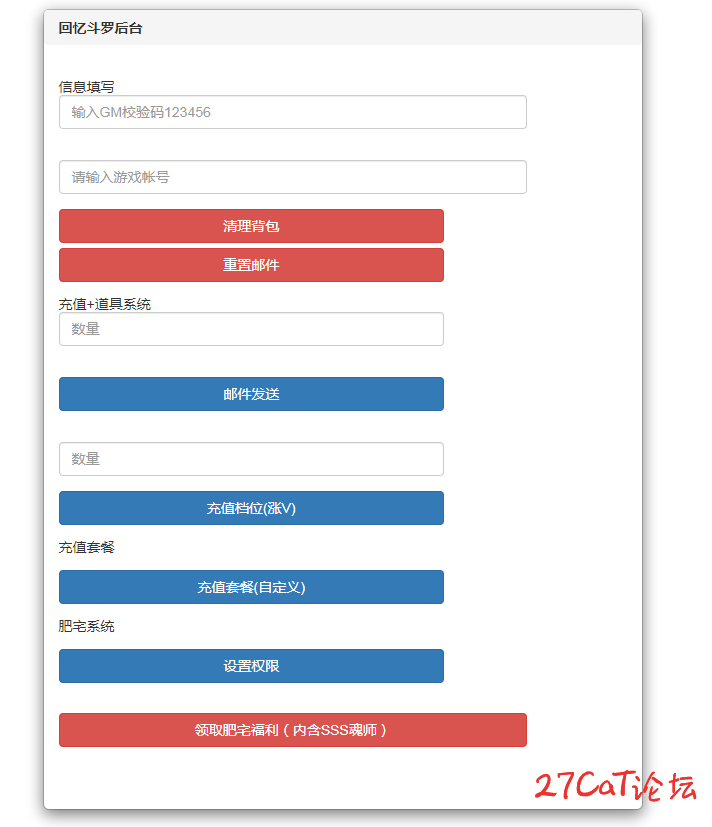
Task: Click the red 27CaT论坛 watermark
Action: click(615, 786)
